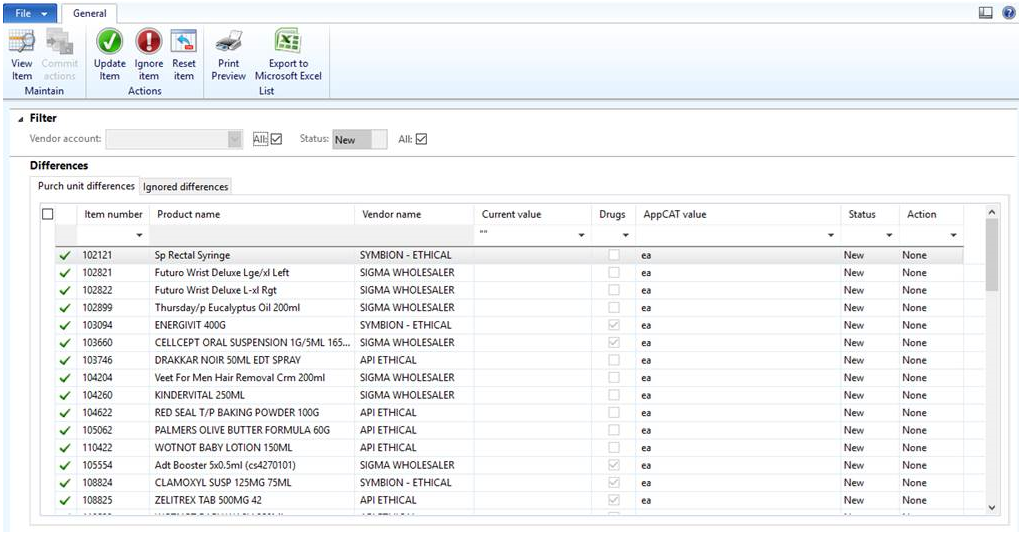Click green check mark for item 108825

(65, 501)
